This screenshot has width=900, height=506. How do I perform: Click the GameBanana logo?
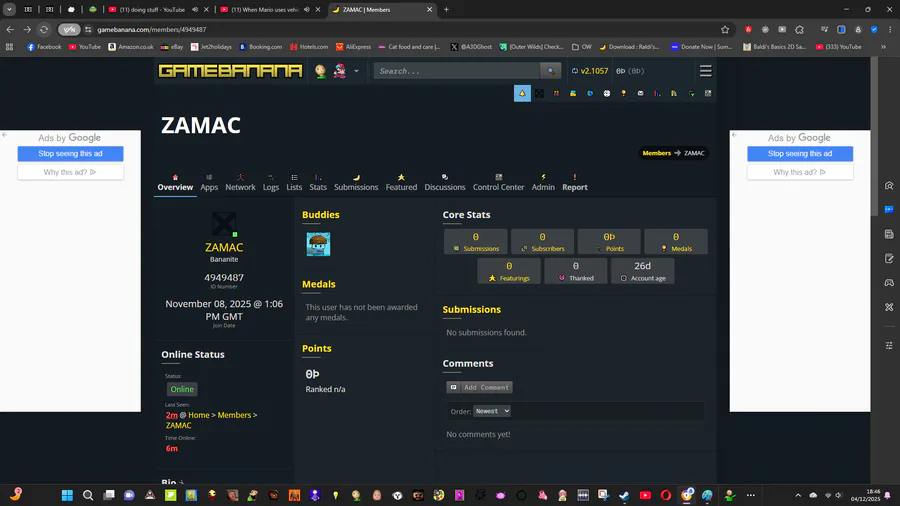(x=230, y=71)
